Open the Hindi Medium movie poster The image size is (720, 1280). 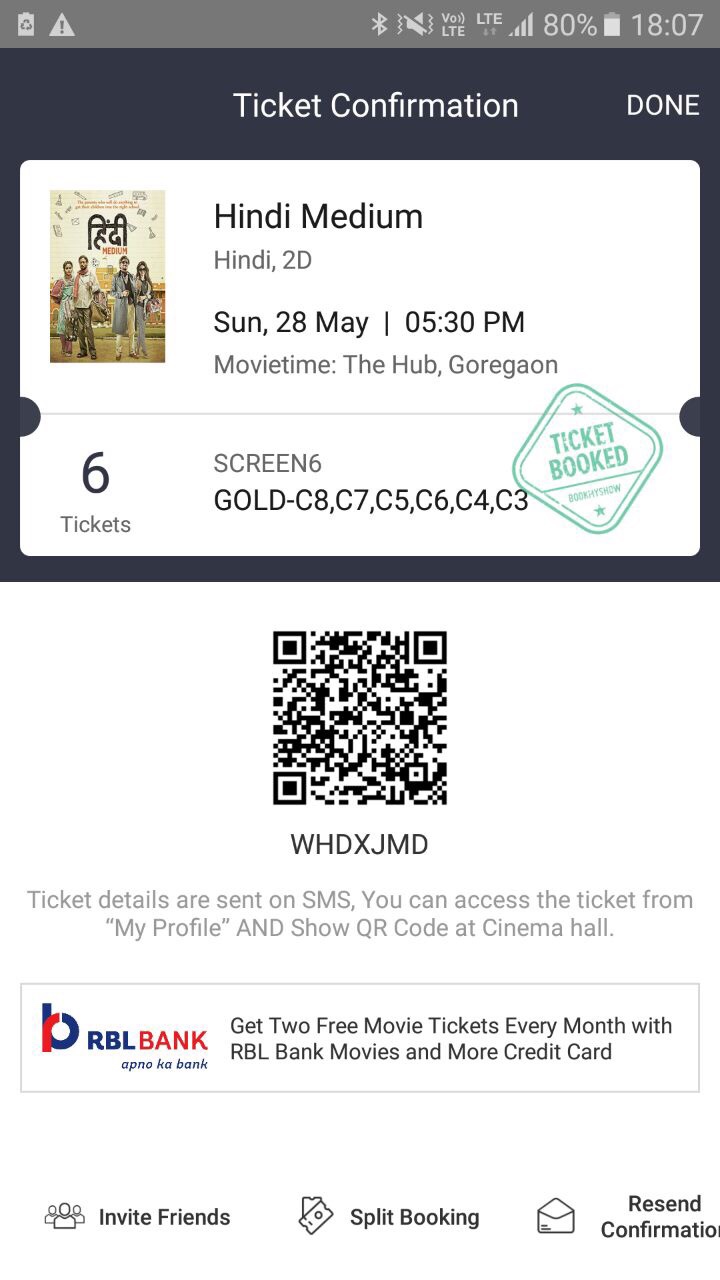tap(107, 276)
